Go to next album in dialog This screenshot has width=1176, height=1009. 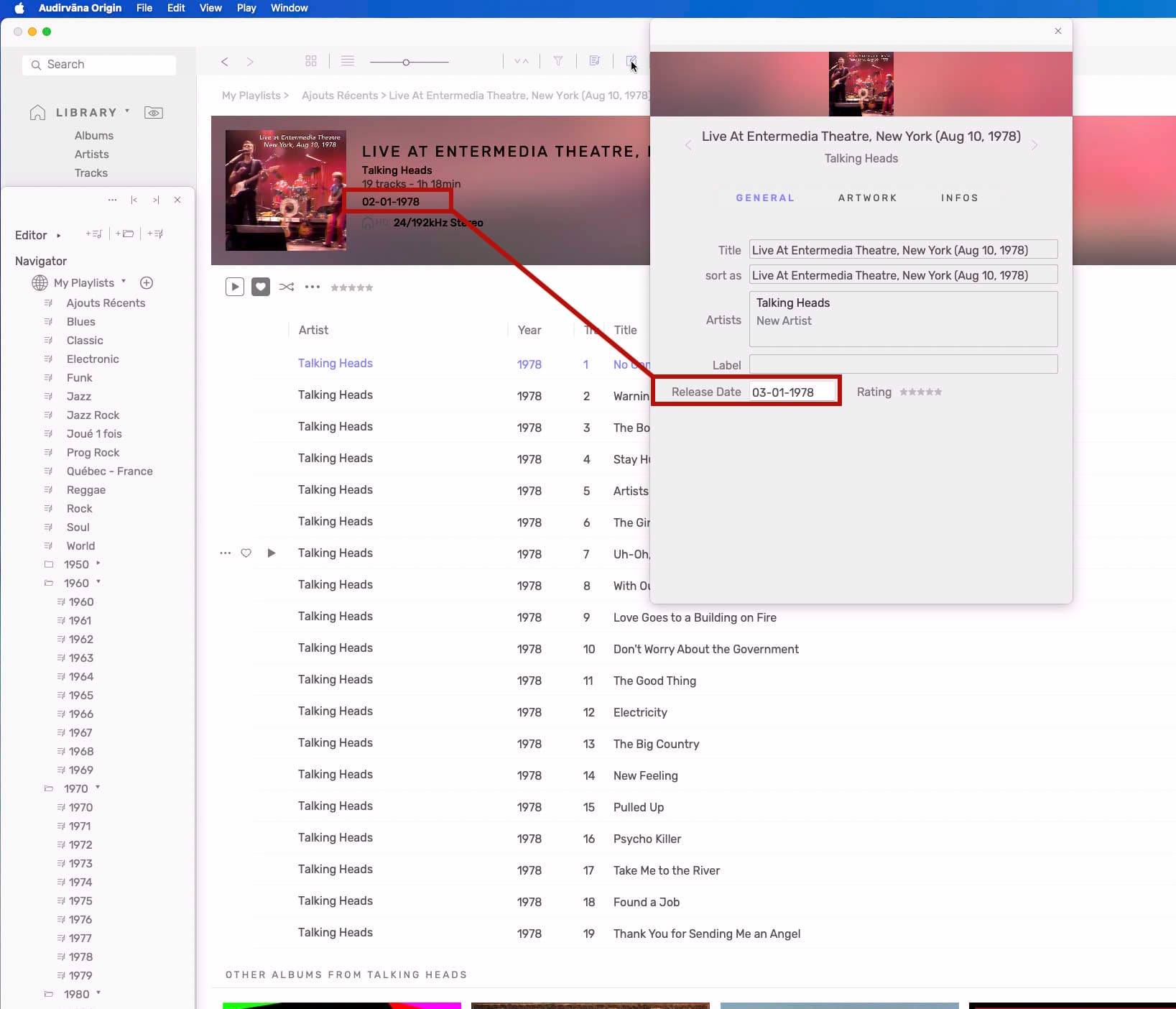(x=1034, y=145)
